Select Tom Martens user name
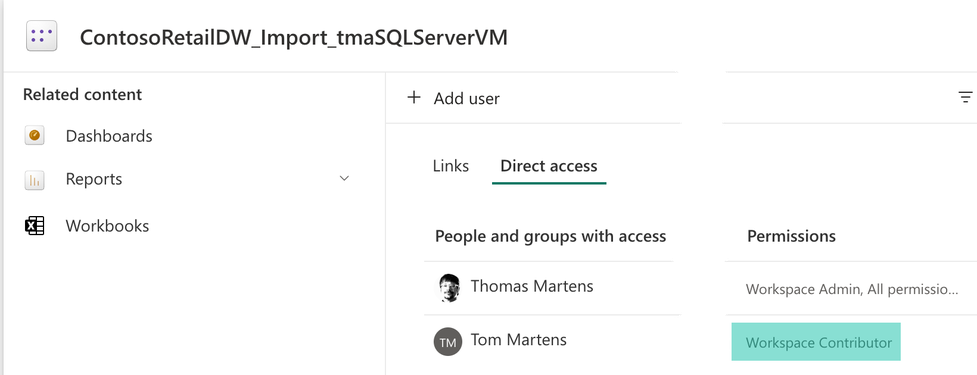The width and height of the screenshot is (977, 375). (518, 339)
